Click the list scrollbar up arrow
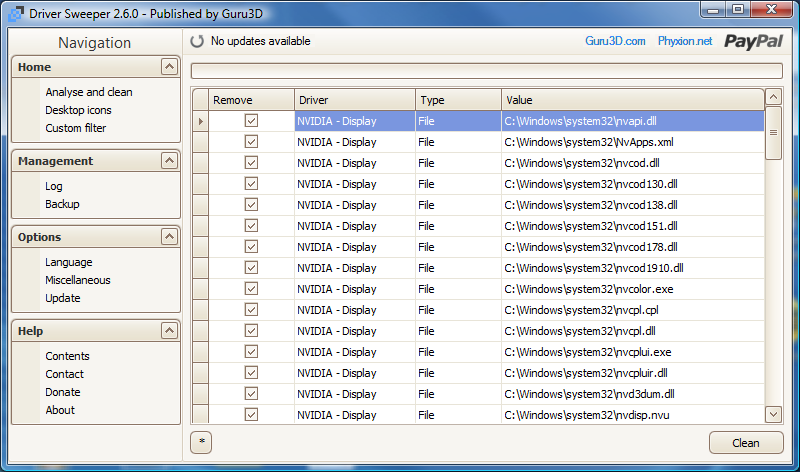 click(773, 97)
